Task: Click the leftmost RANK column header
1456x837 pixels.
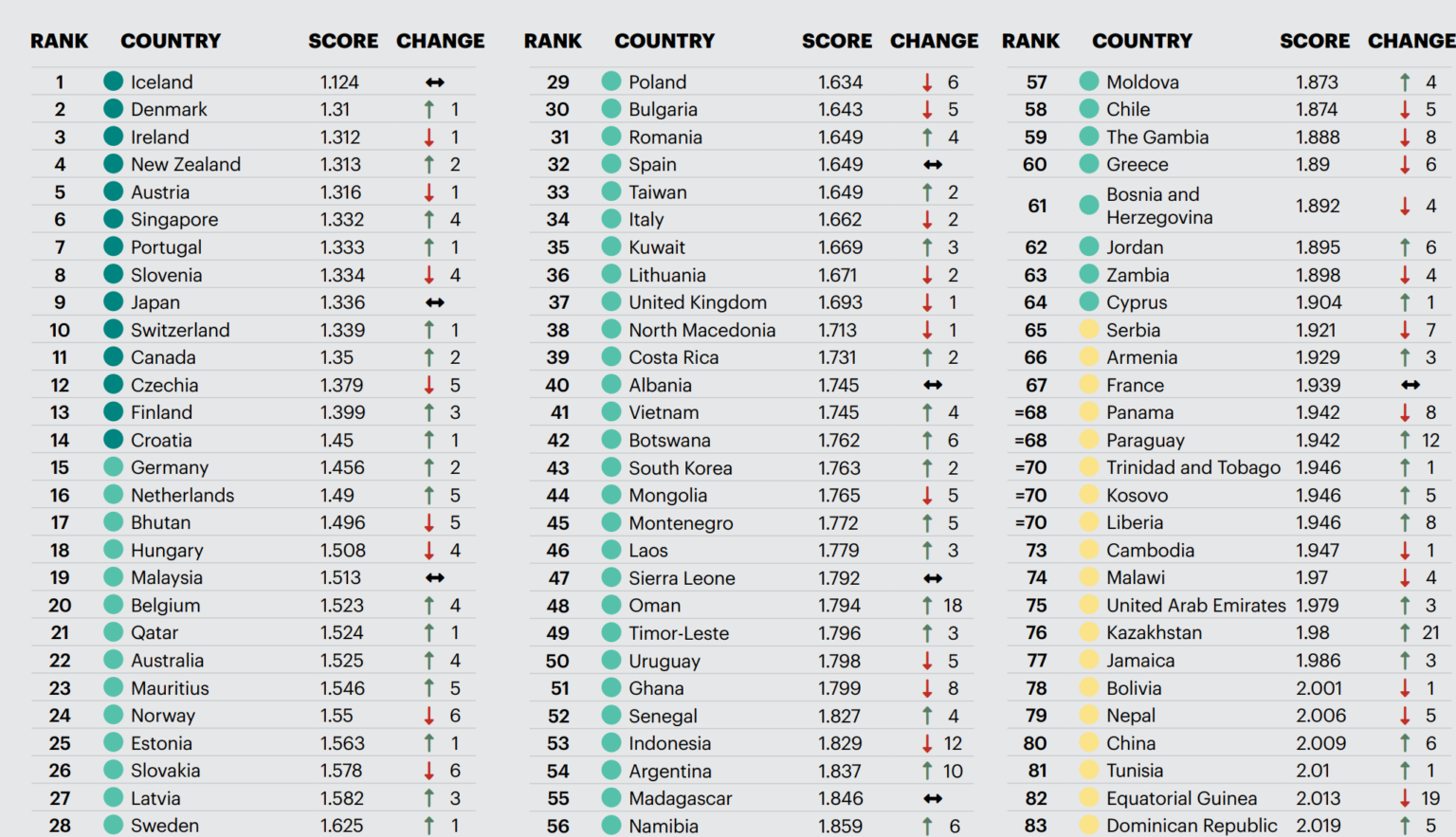Action: click(x=59, y=41)
